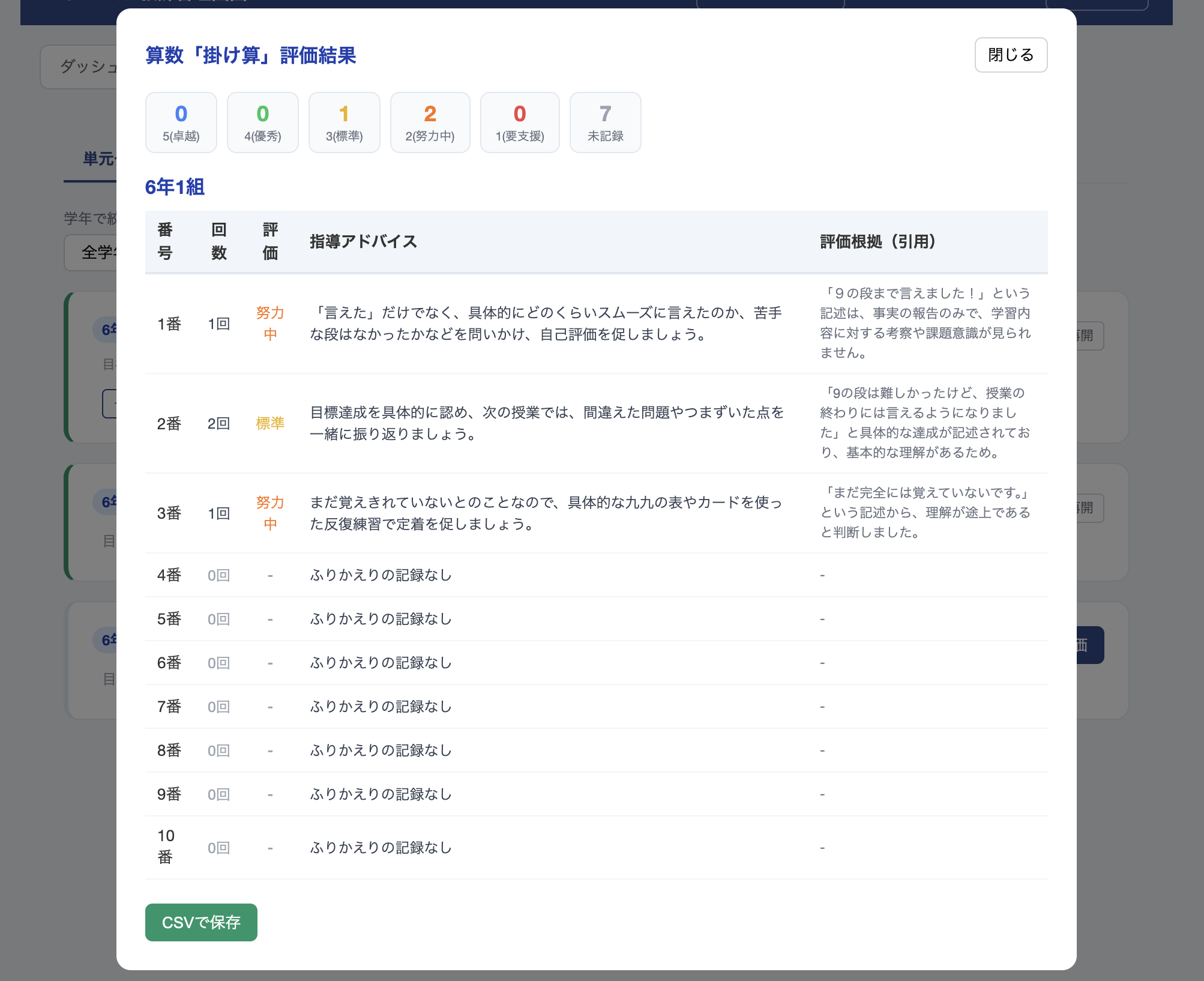The height and width of the screenshot is (981, 1204).
Task: Select the 2(努力中) count card
Action: (x=430, y=122)
